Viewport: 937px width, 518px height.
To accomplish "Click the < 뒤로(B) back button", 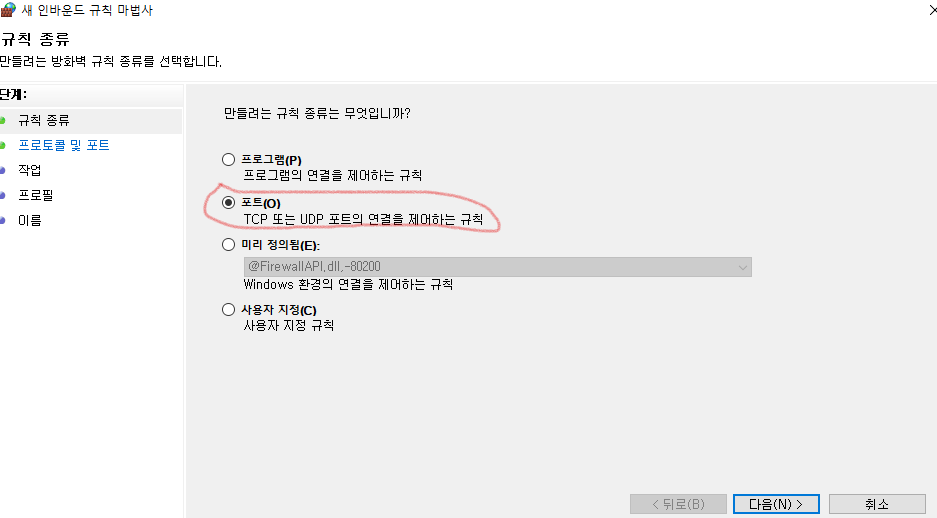I will pyautogui.click(x=678, y=504).
